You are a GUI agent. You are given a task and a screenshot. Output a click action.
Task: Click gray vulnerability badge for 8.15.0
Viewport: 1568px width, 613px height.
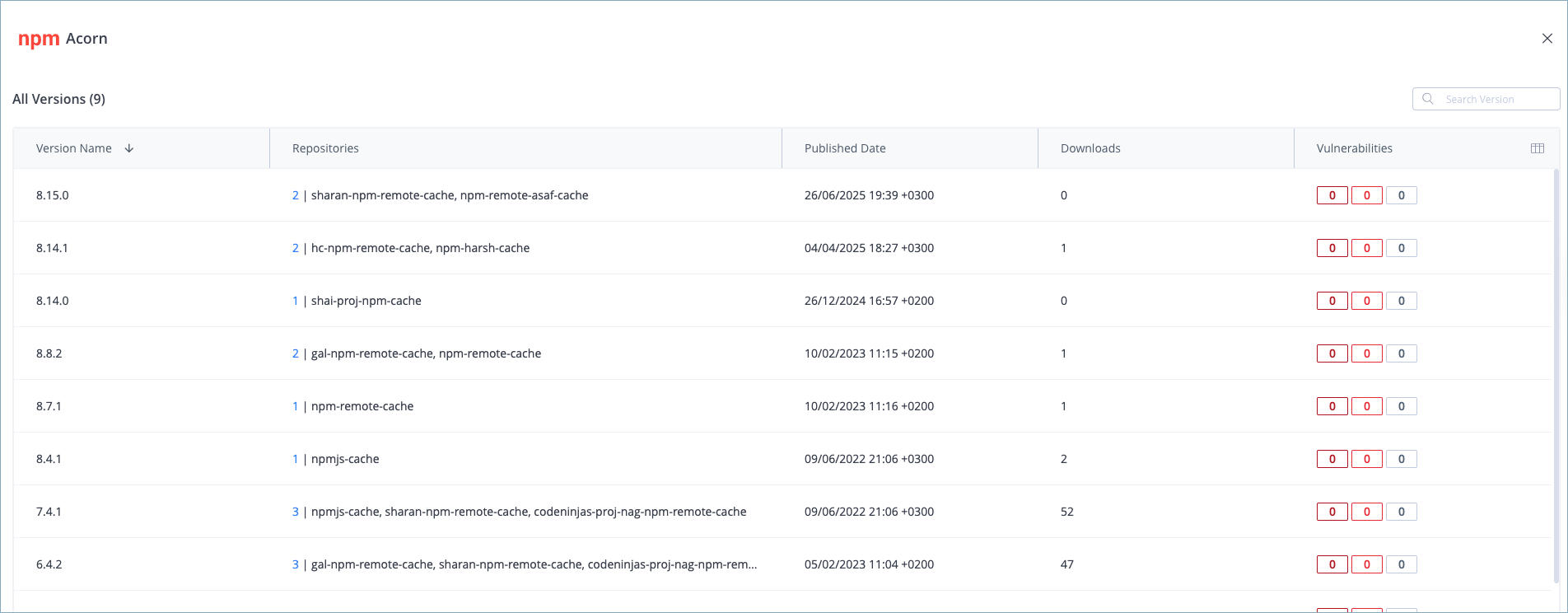[x=1402, y=195]
